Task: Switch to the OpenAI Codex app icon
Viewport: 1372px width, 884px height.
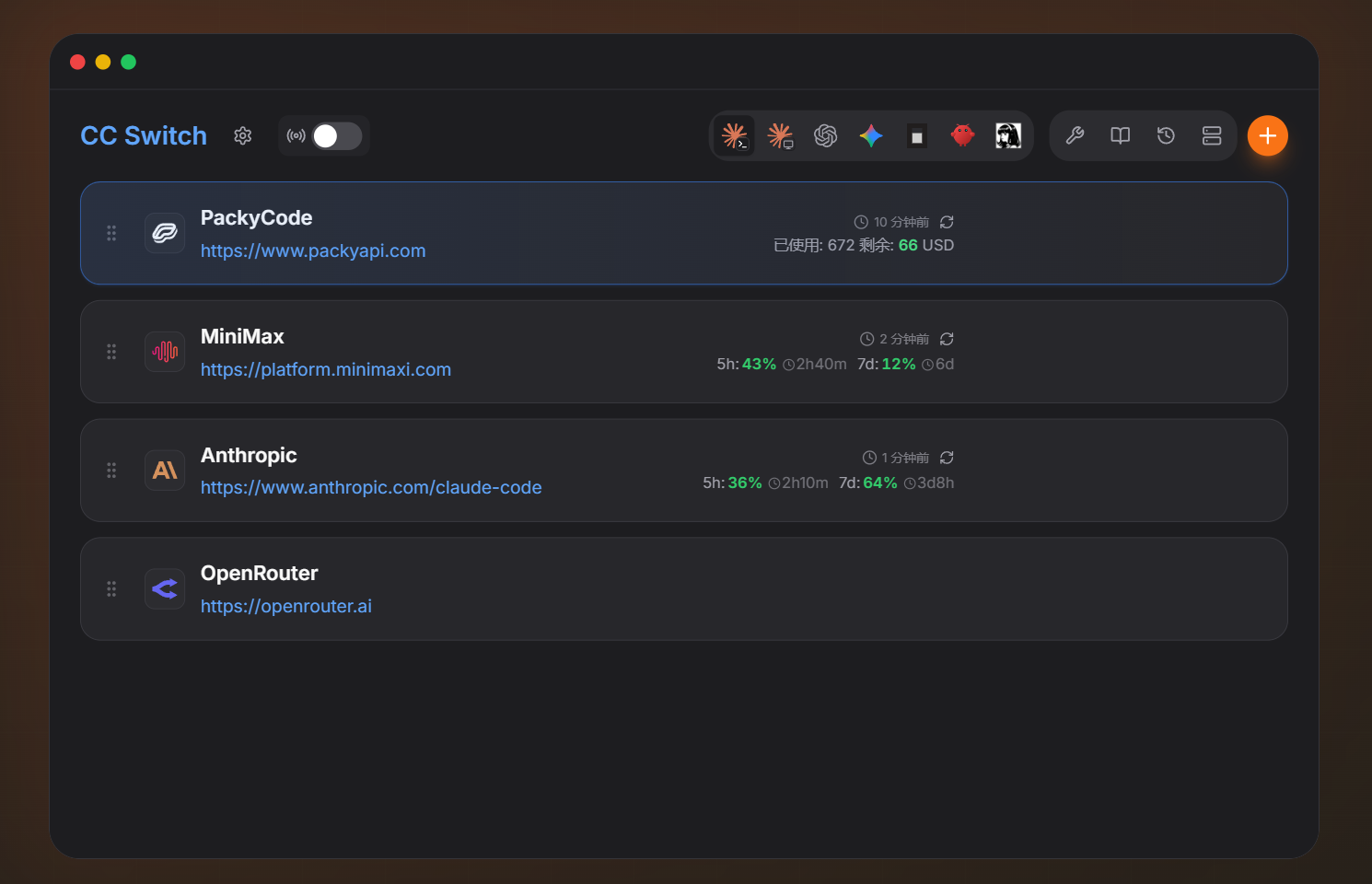Action: (826, 136)
